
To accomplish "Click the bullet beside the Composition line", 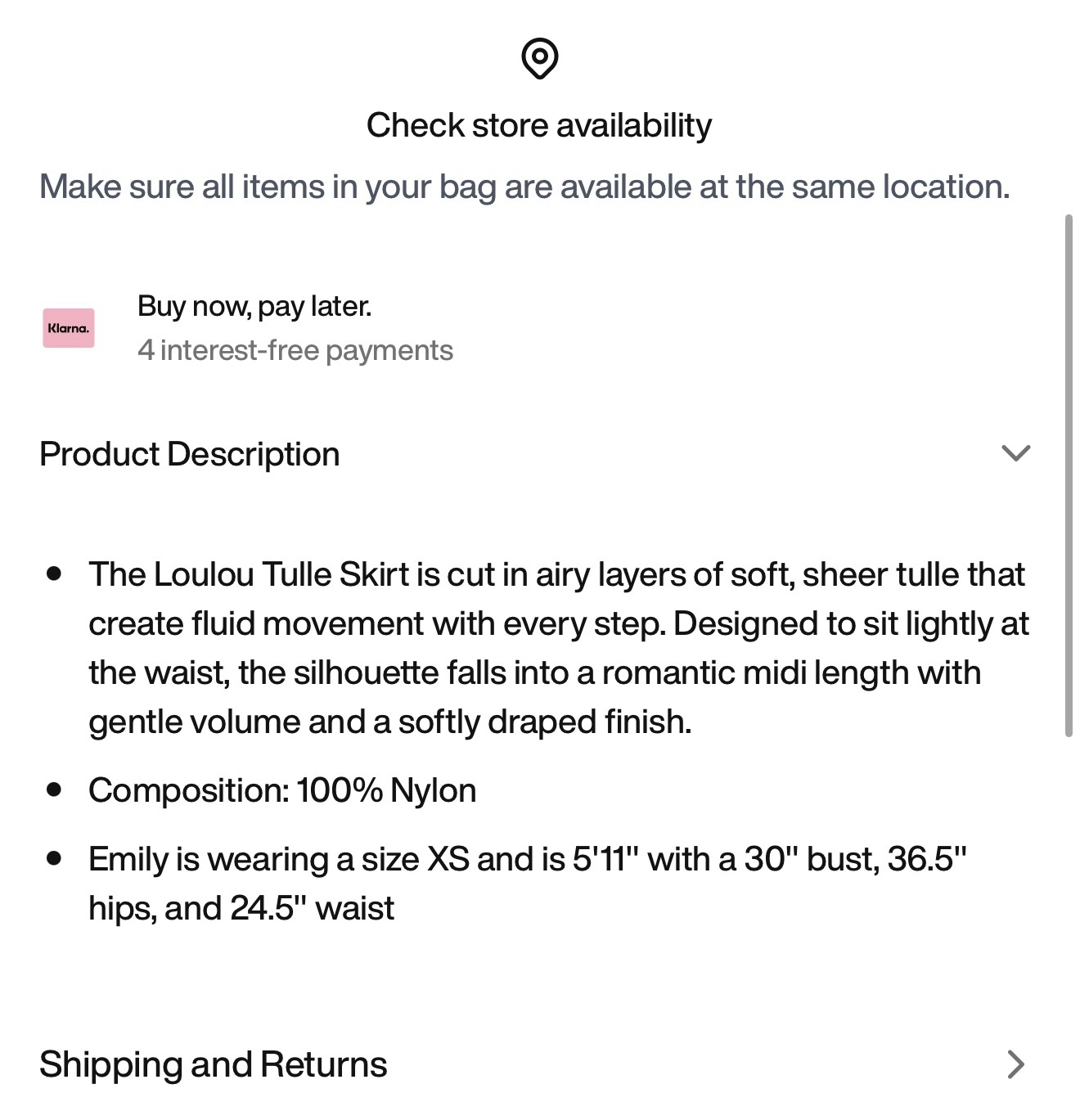I will click(55, 789).
